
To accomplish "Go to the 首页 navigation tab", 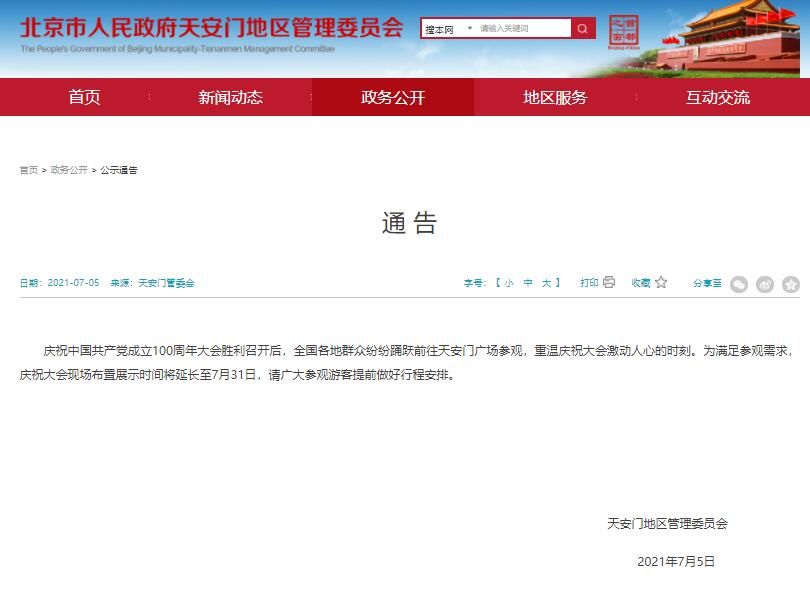I will coord(84,97).
